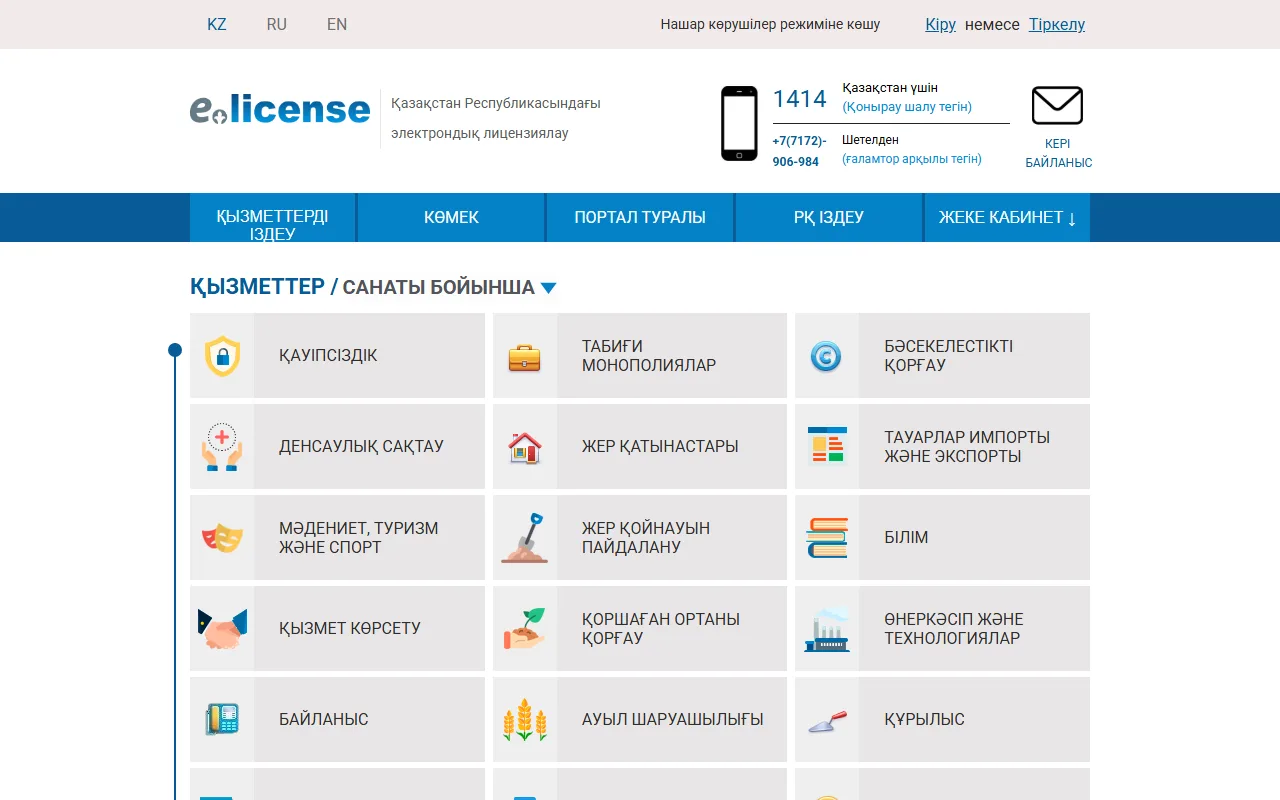Click the Бәсекелестікті қорғау copyright icon

pyautogui.click(x=826, y=356)
